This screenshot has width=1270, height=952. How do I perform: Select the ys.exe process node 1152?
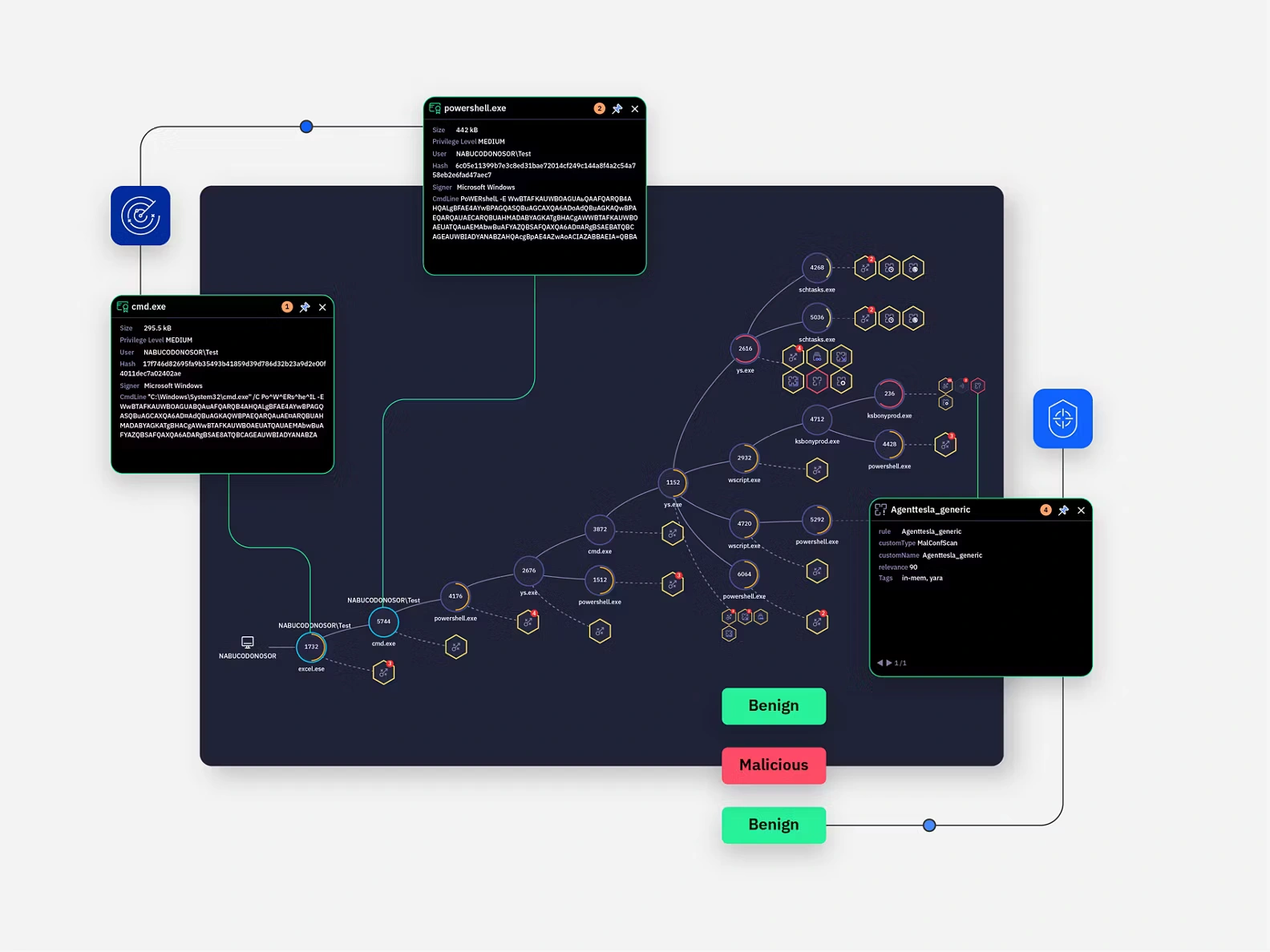[x=673, y=482]
